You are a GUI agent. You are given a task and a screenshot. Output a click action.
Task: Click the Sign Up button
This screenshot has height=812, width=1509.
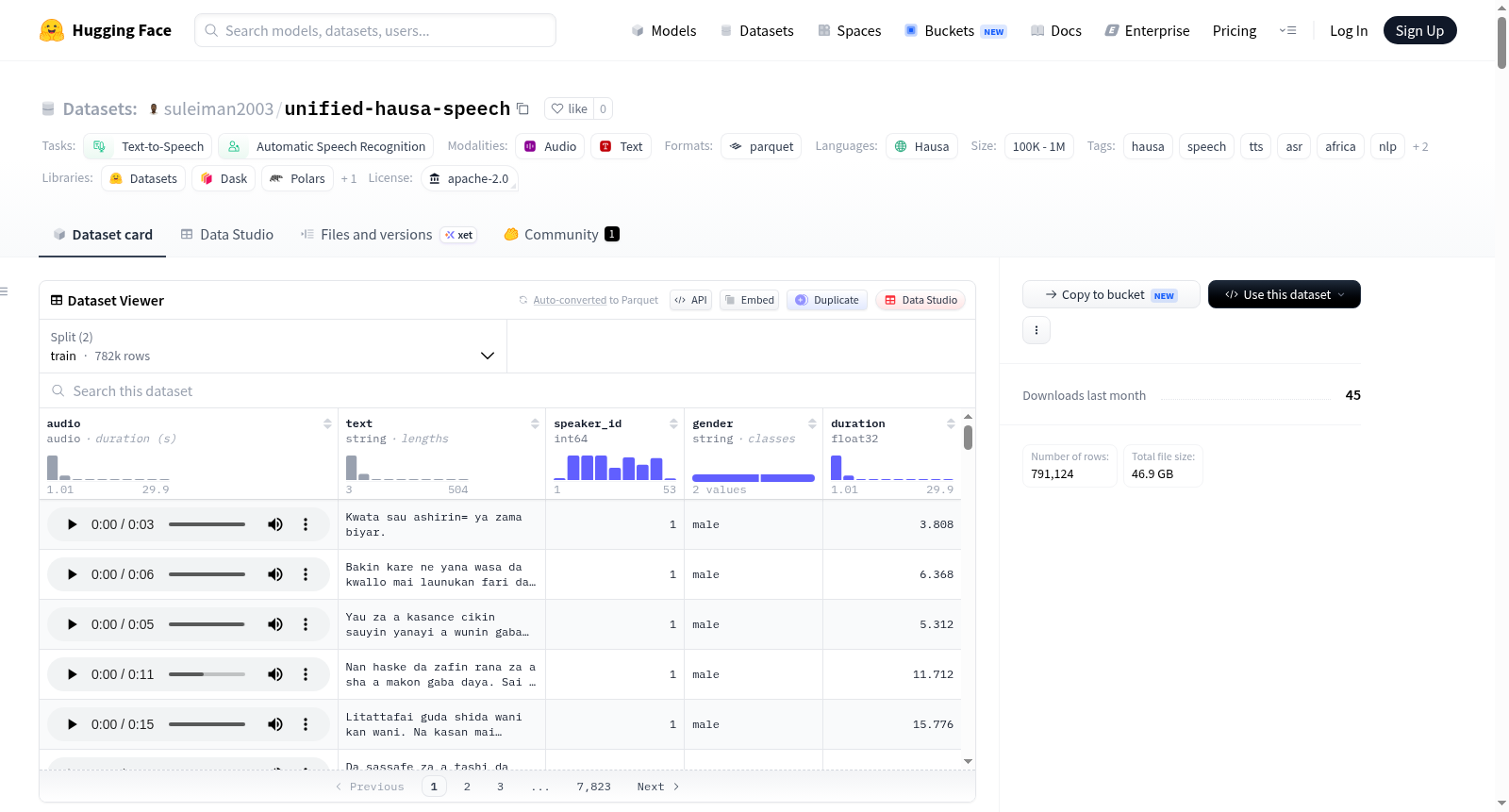pyautogui.click(x=1420, y=30)
